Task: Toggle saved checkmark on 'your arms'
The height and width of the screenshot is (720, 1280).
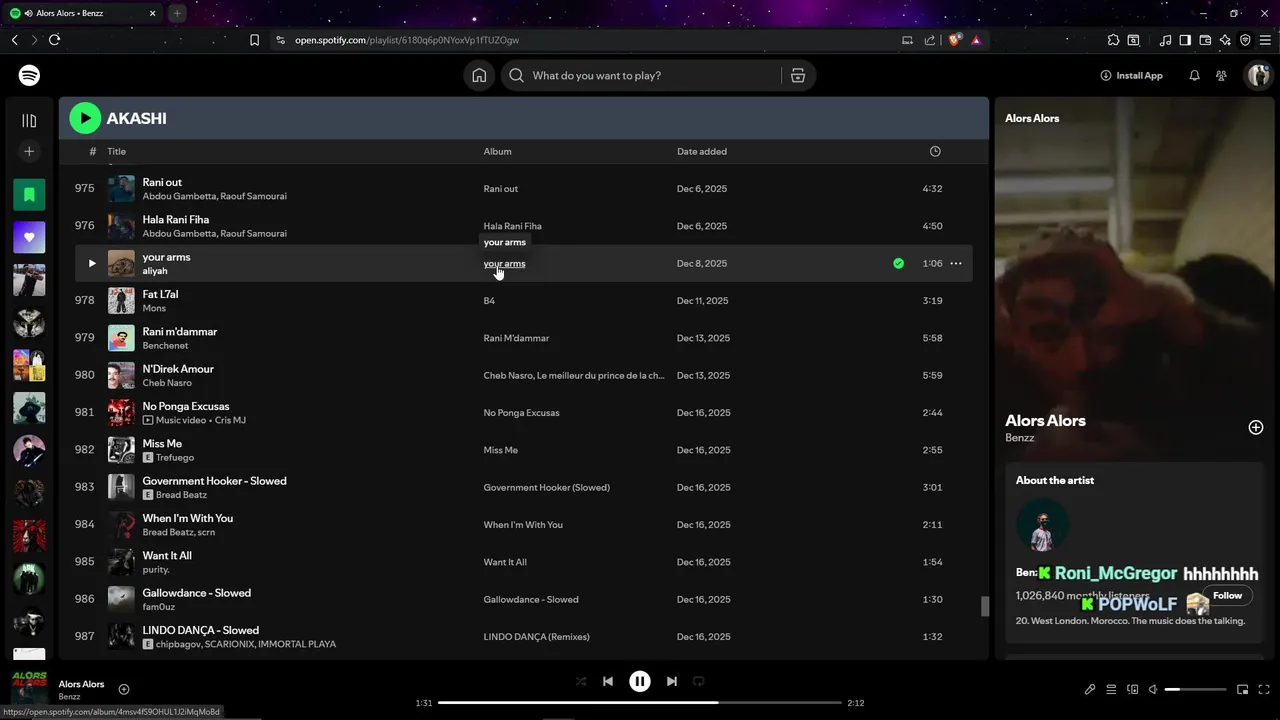Action: point(898,263)
